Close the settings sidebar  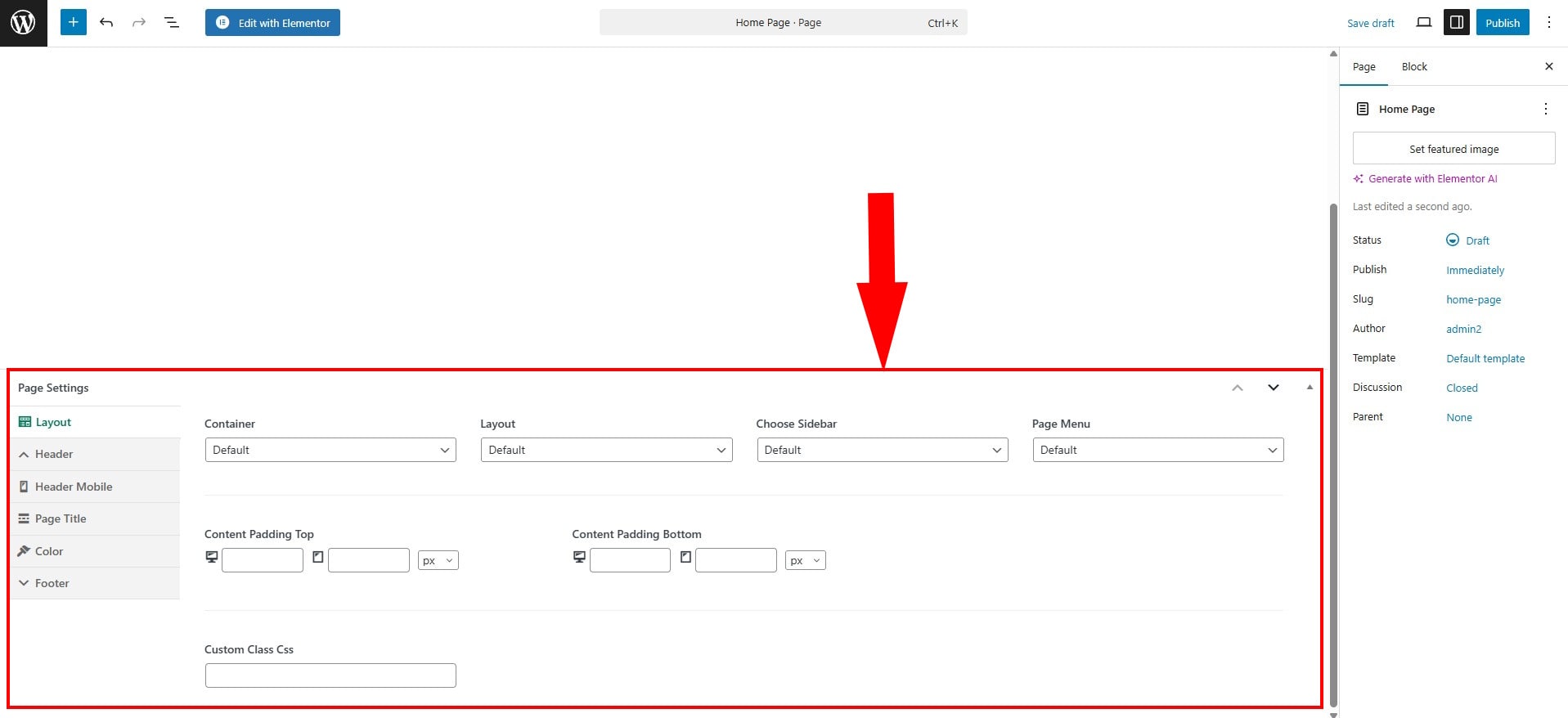click(1548, 67)
